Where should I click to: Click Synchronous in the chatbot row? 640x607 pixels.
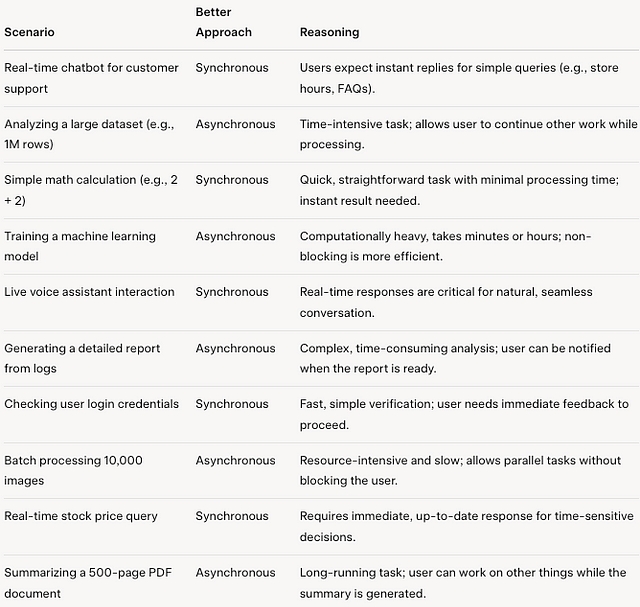232,68
